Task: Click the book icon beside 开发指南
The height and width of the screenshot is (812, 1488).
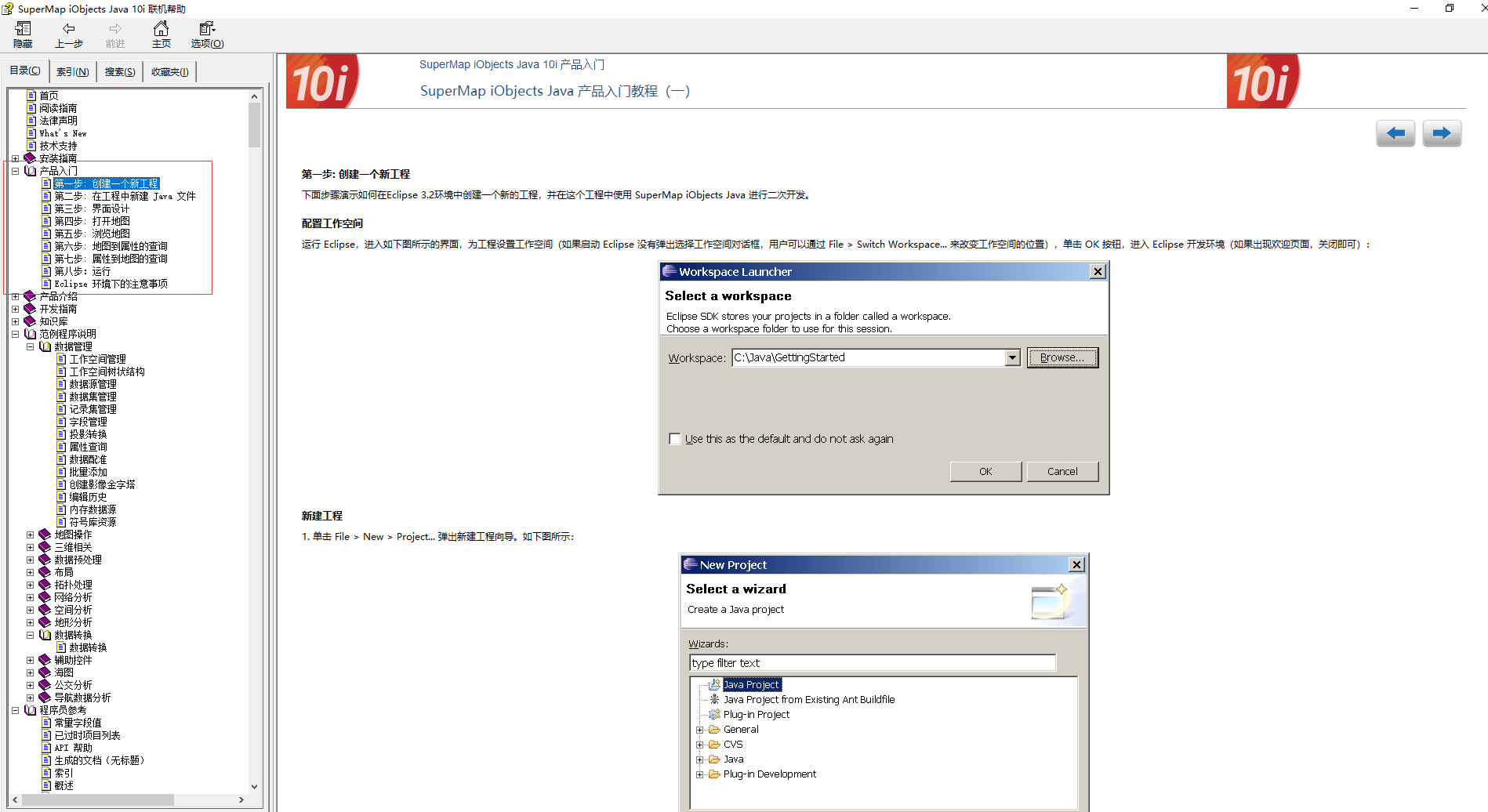Action: tap(30, 309)
